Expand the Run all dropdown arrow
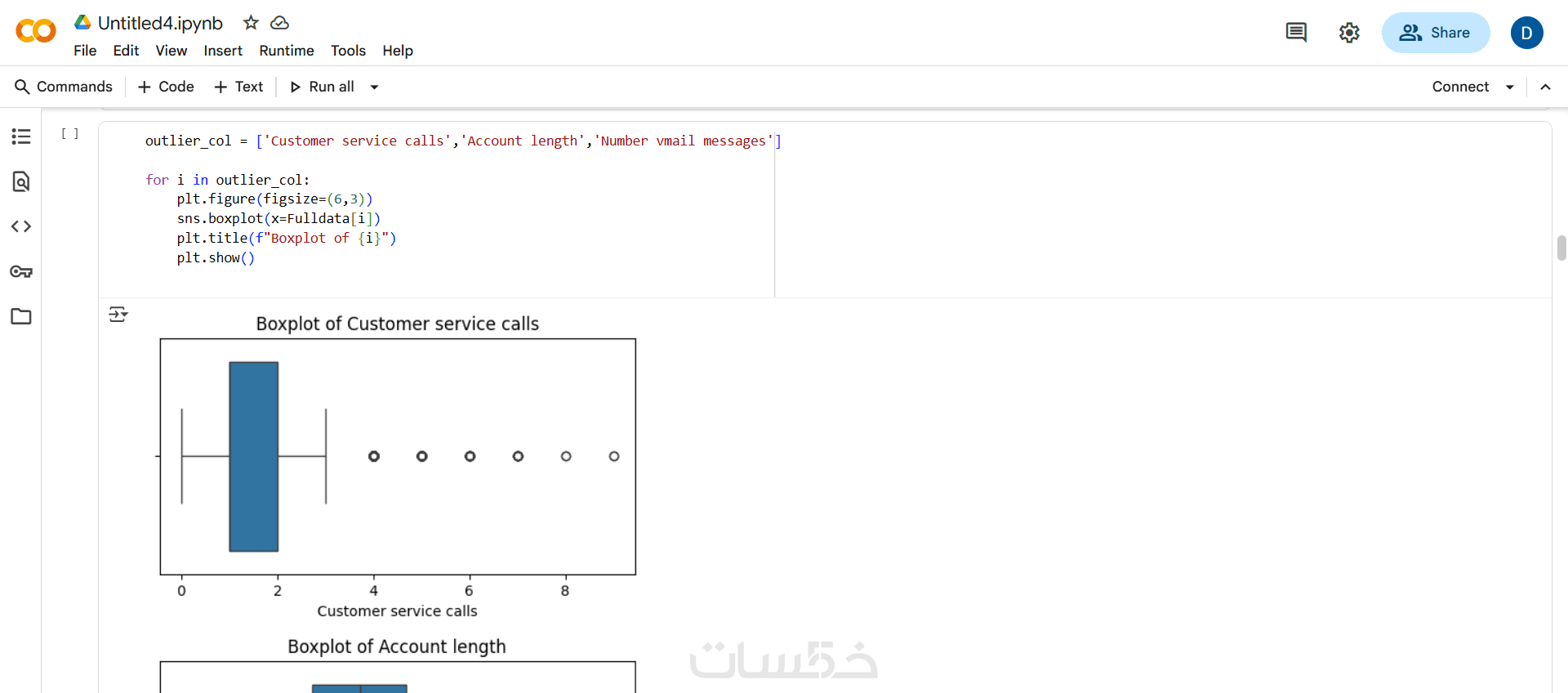This screenshot has height=693, width=1568. pos(375,87)
